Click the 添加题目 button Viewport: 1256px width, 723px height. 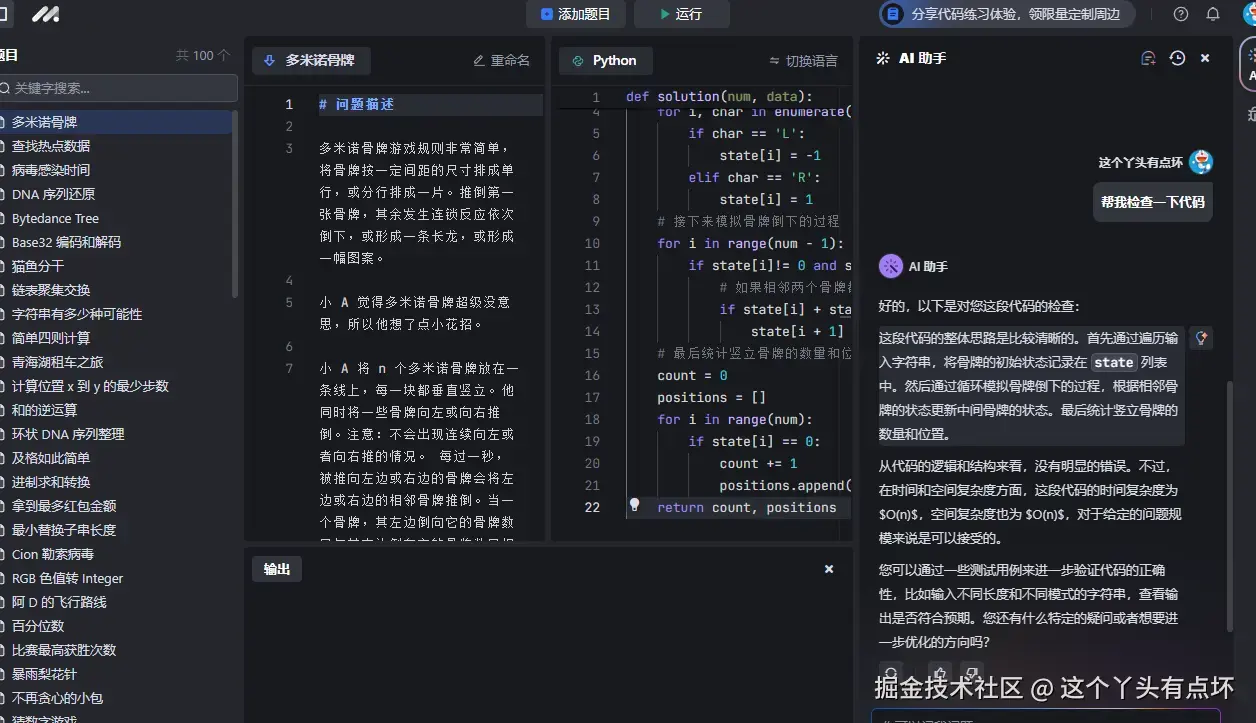[x=575, y=15]
